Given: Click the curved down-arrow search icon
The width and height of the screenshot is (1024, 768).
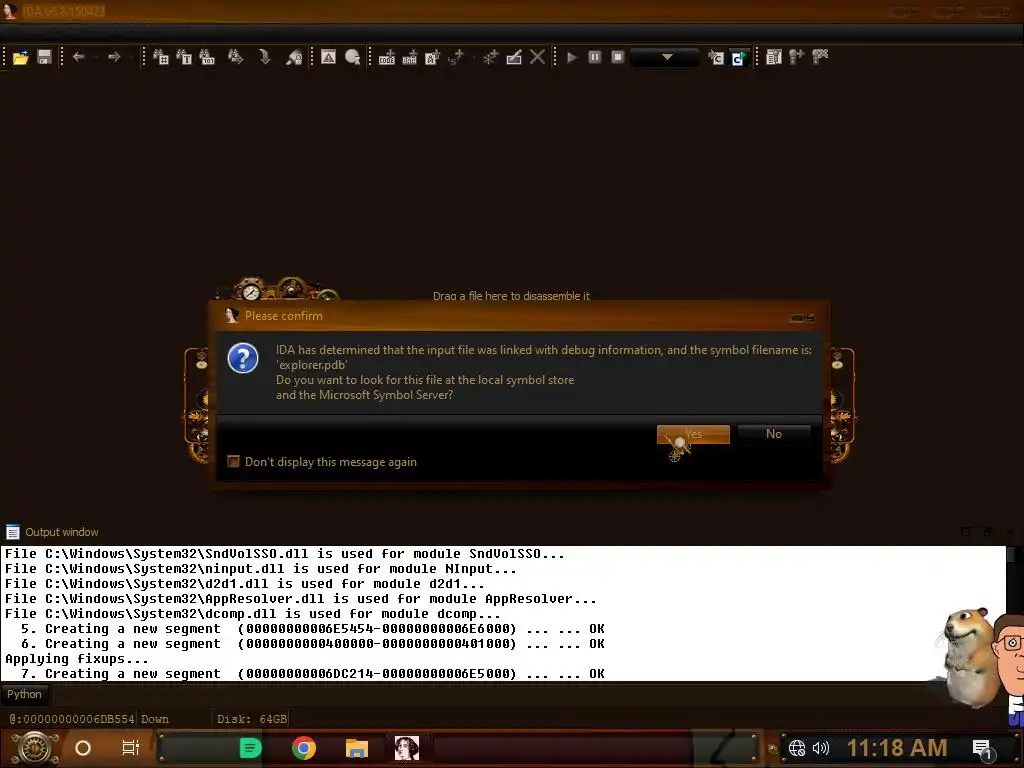Looking at the screenshot, I should pos(264,57).
